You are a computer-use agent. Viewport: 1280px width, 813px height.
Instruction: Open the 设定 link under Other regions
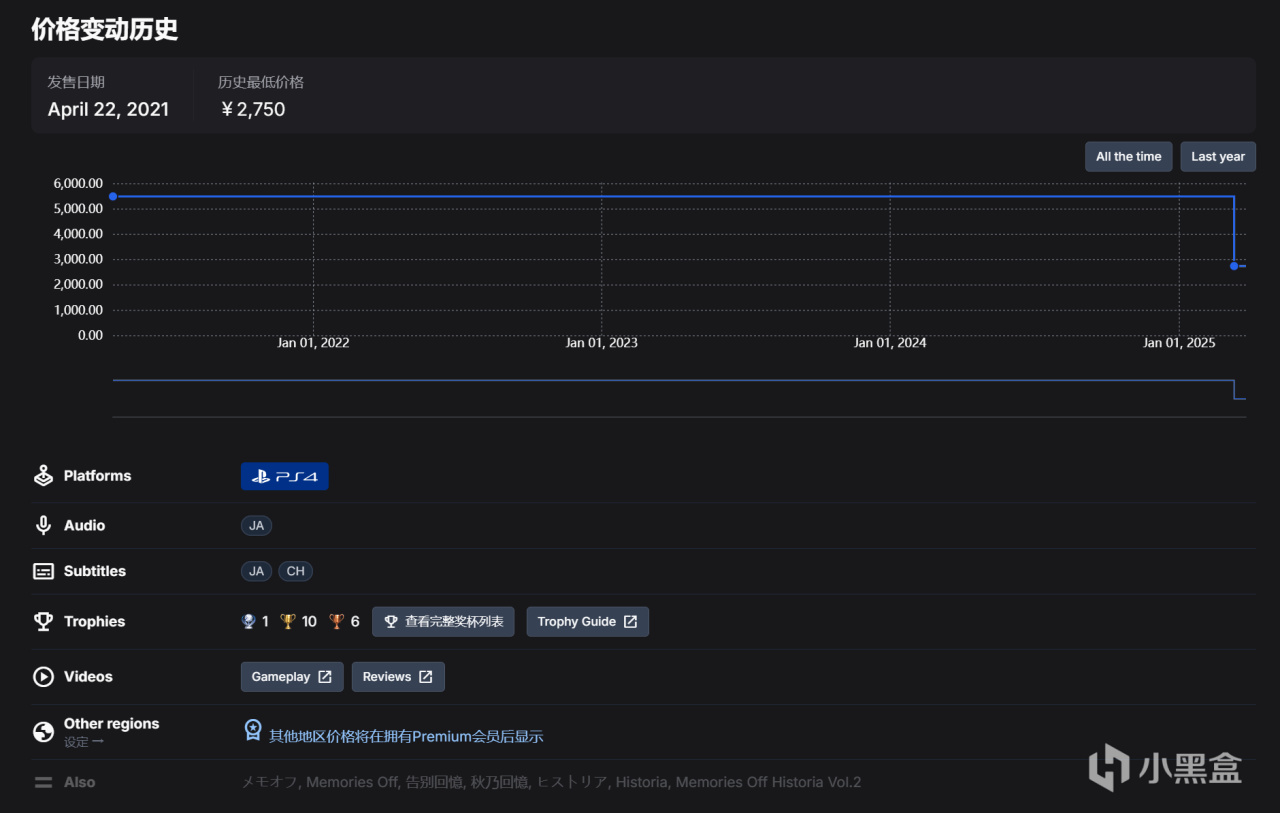tap(84, 742)
